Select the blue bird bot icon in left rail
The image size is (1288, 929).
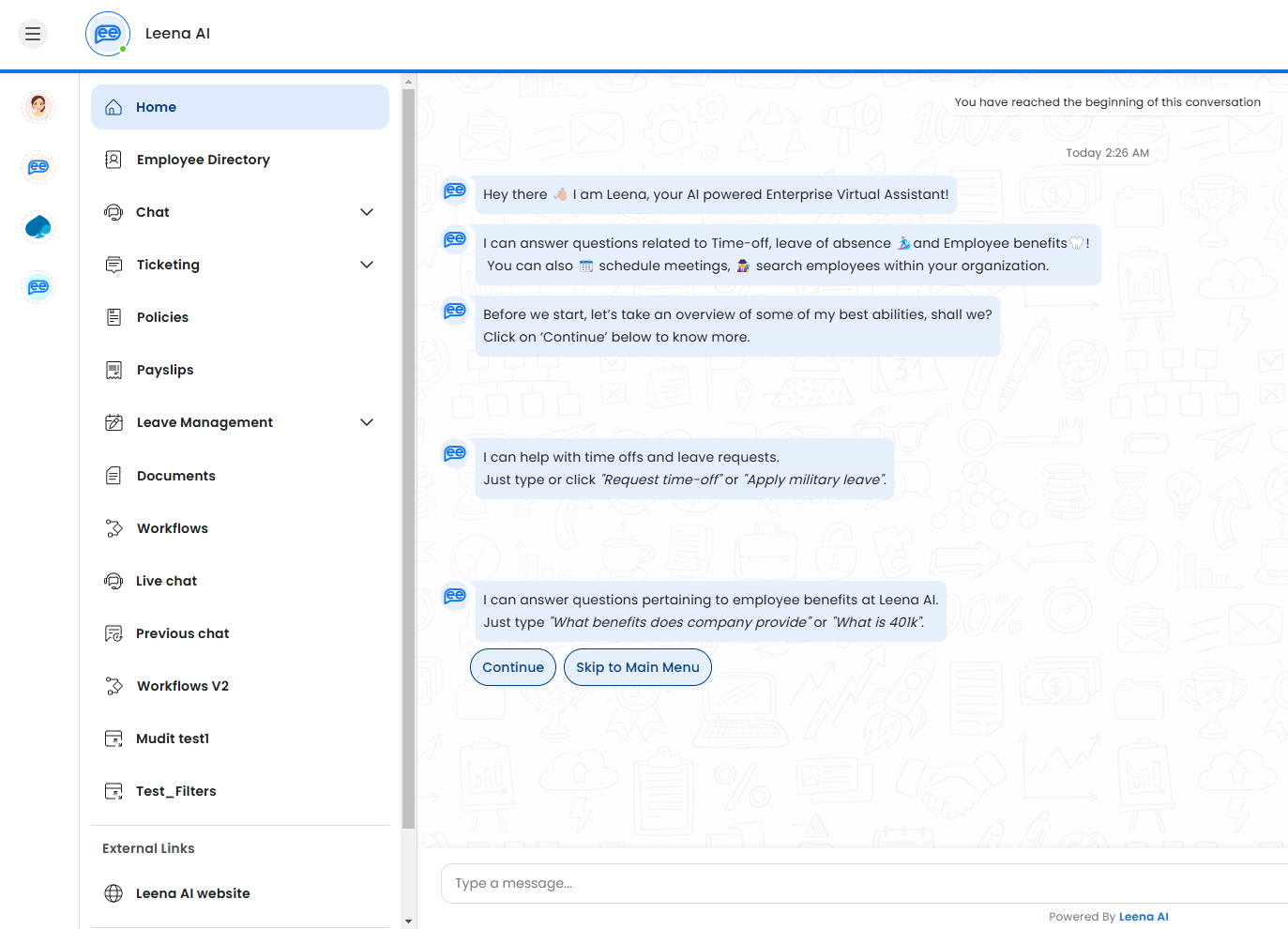[38, 227]
